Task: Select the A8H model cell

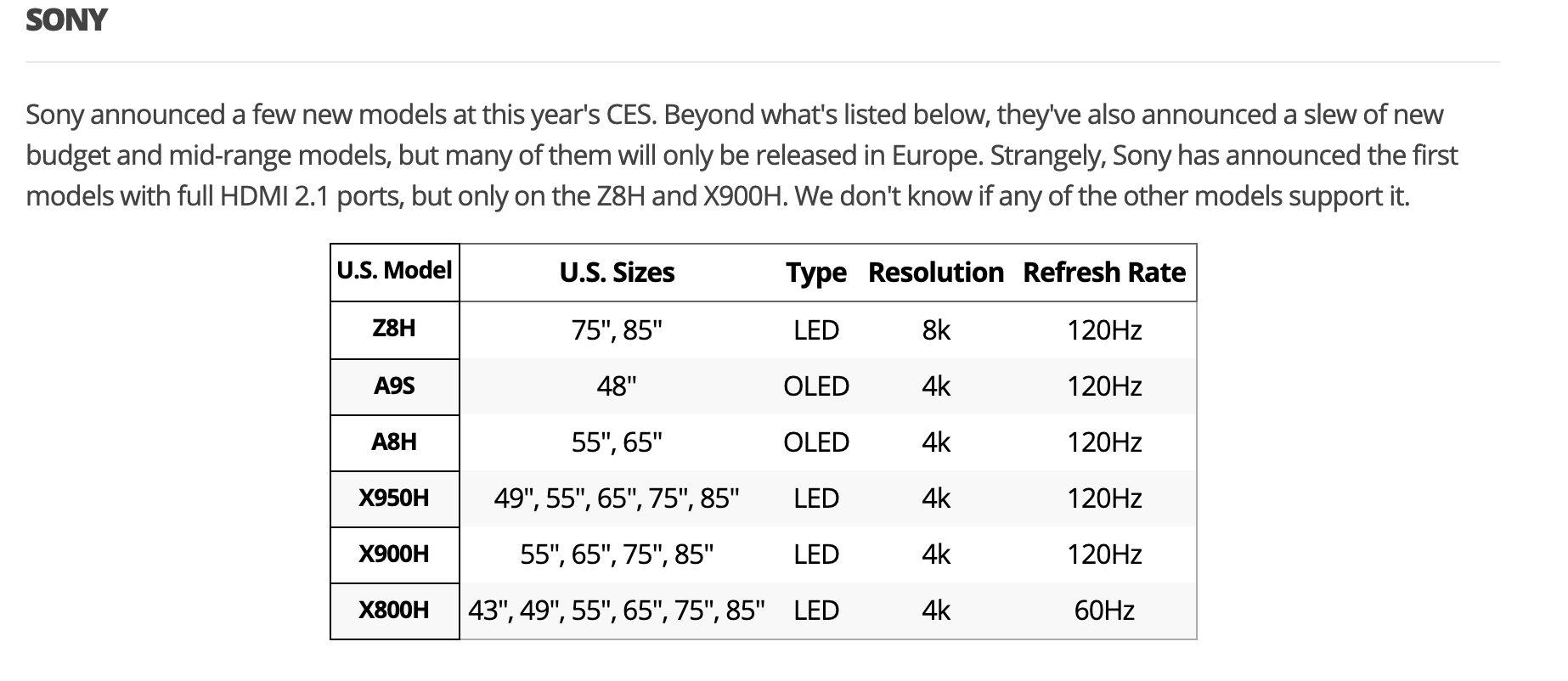Action: [x=395, y=442]
